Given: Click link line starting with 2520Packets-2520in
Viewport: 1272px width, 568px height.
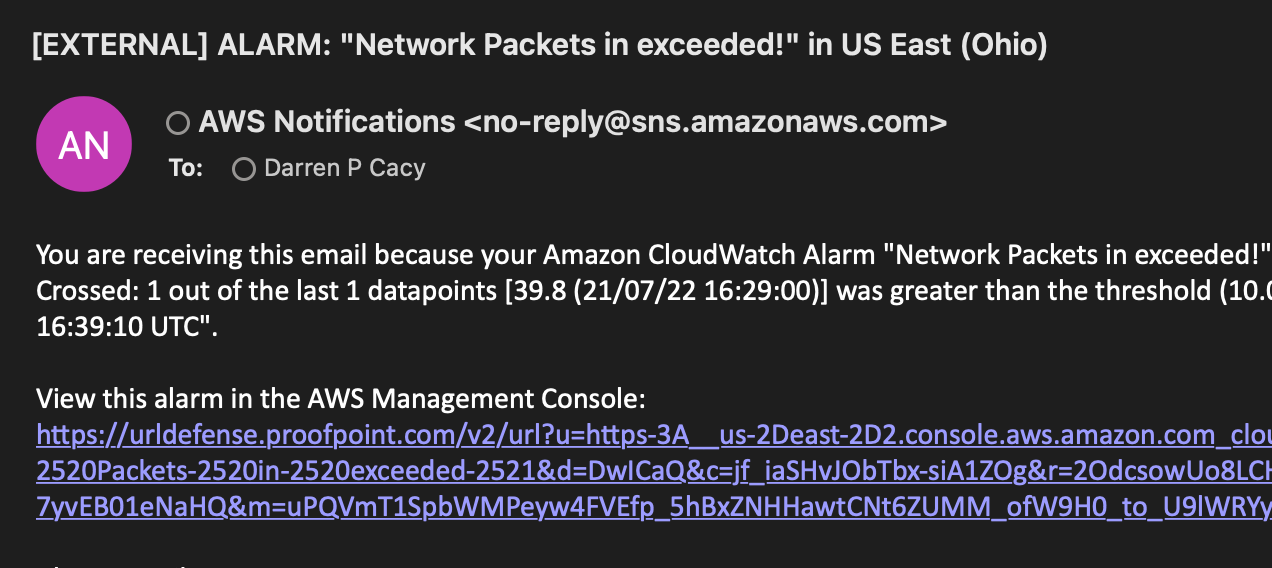Looking at the screenshot, I should tap(654, 471).
